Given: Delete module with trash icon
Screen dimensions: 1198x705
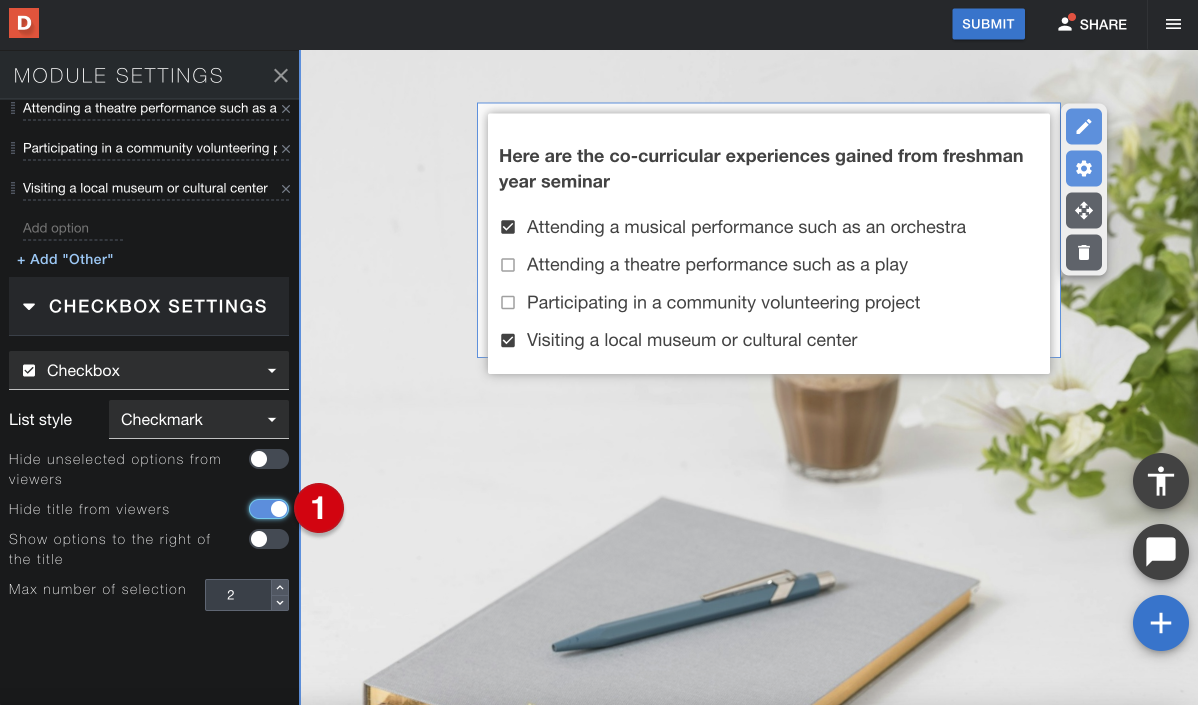Looking at the screenshot, I should click(1083, 253).
